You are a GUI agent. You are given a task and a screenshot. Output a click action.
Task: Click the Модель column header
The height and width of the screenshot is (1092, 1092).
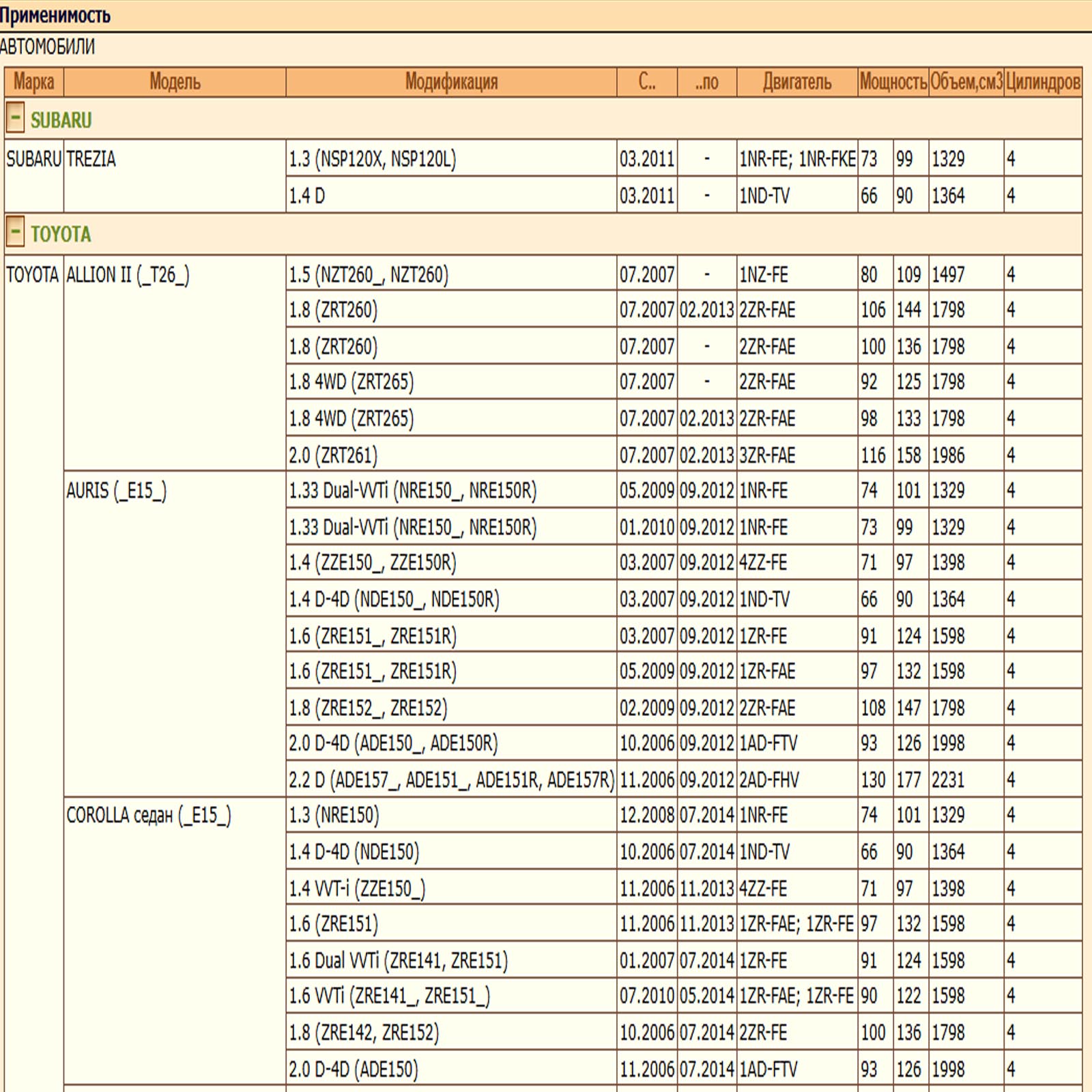(x=175, y=82)
